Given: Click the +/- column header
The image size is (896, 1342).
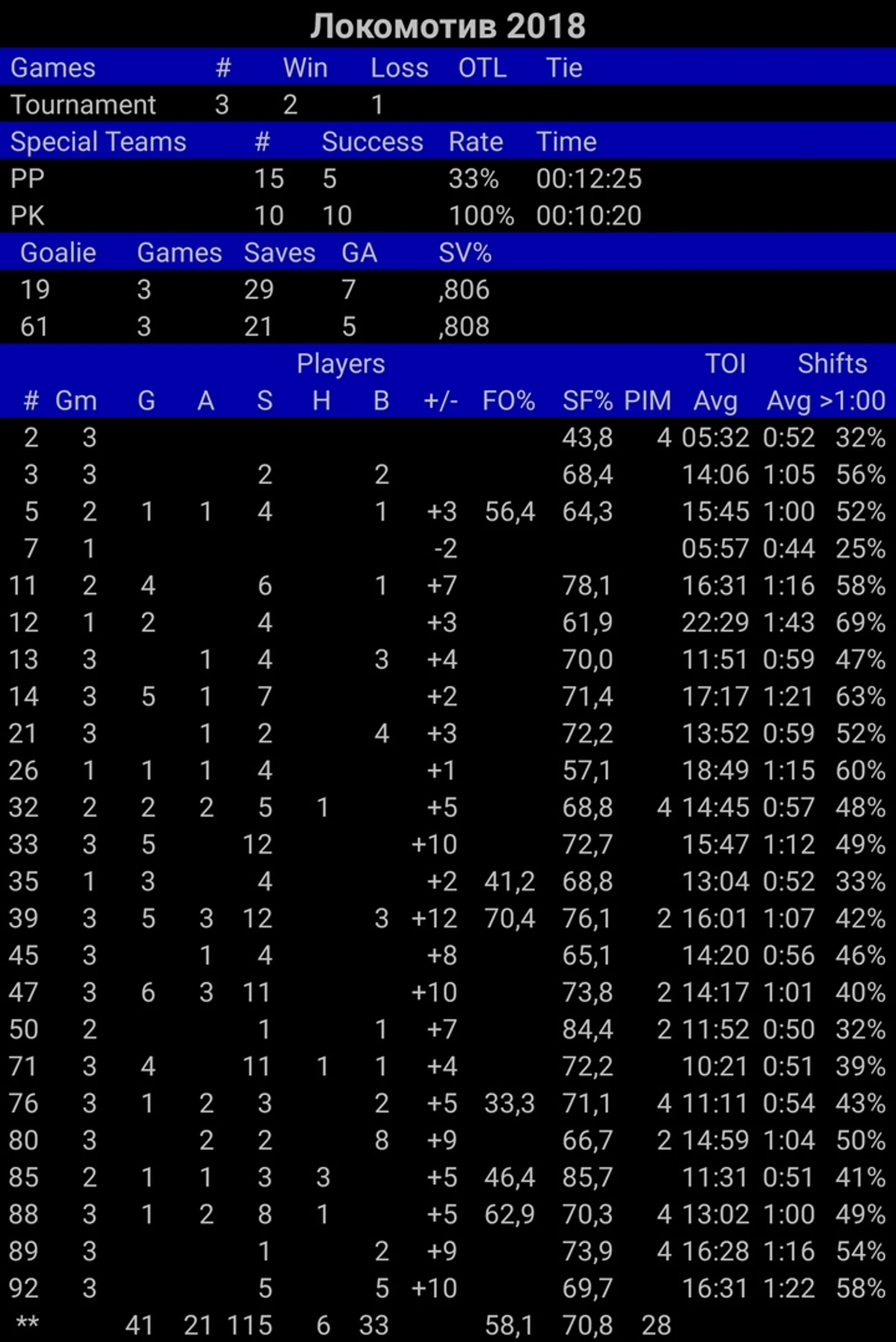Looking at the screenshot, I should pos(441,401).
